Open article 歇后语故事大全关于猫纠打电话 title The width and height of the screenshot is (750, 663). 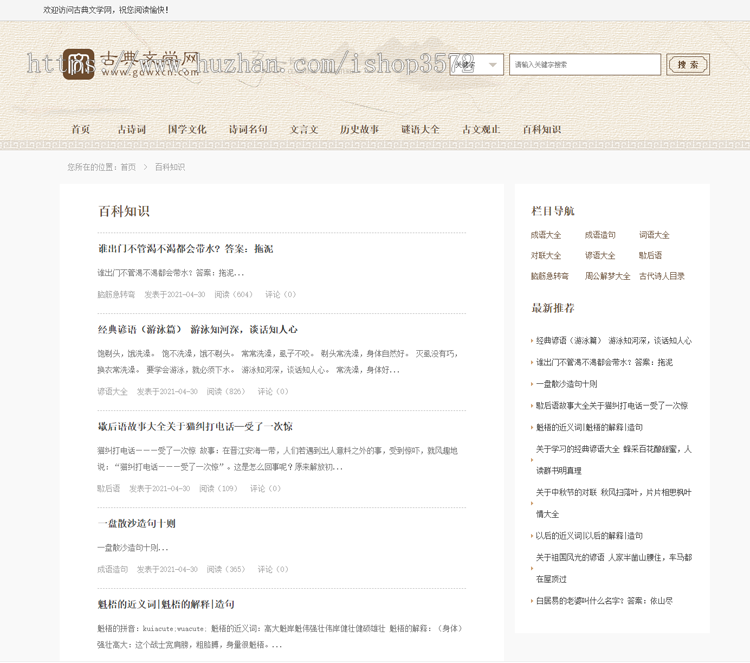195,427
